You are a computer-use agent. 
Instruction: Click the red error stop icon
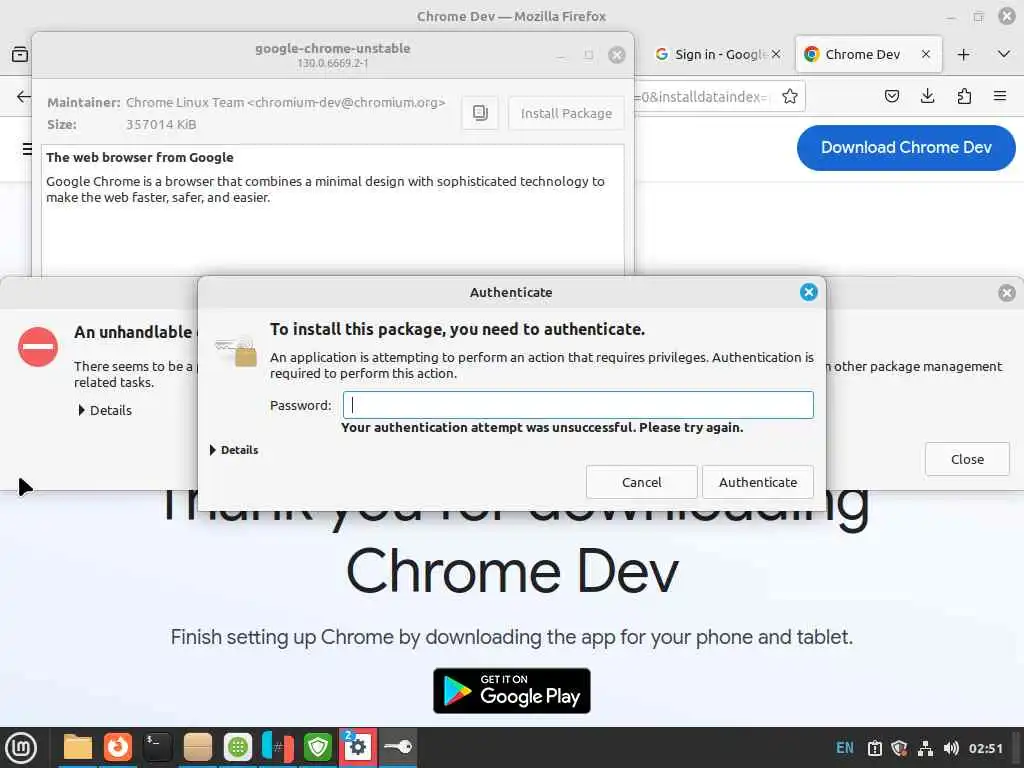point(38,346)
